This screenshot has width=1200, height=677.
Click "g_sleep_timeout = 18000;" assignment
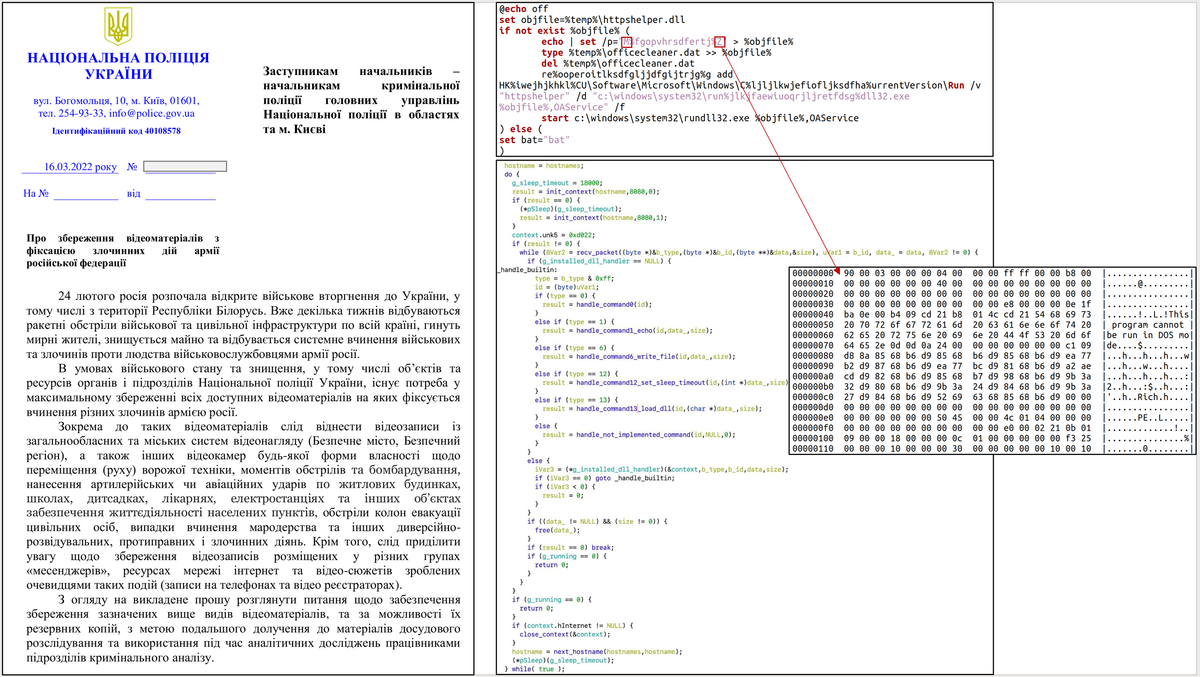pos(557,183)
